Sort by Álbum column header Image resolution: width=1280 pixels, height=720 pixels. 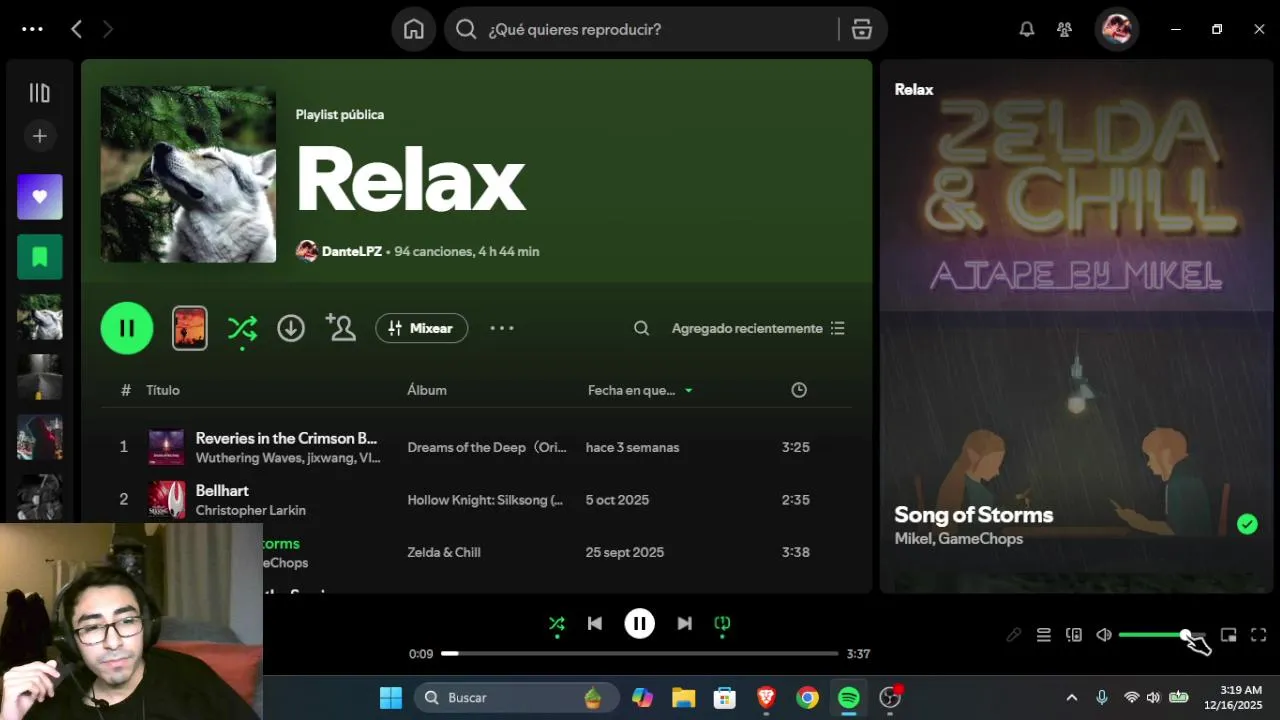point(427,390)
